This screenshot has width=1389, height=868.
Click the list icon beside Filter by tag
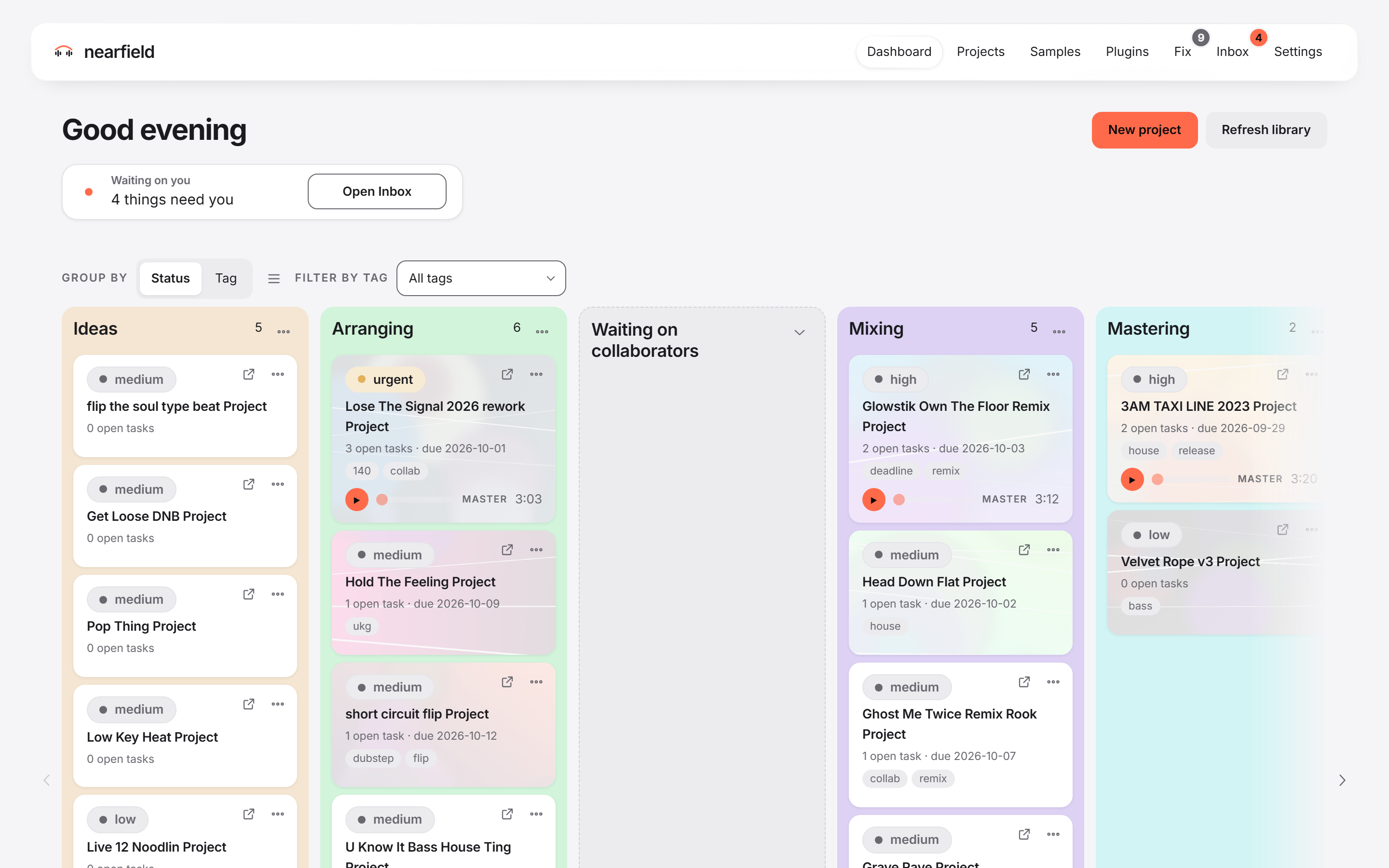[274, 278]
